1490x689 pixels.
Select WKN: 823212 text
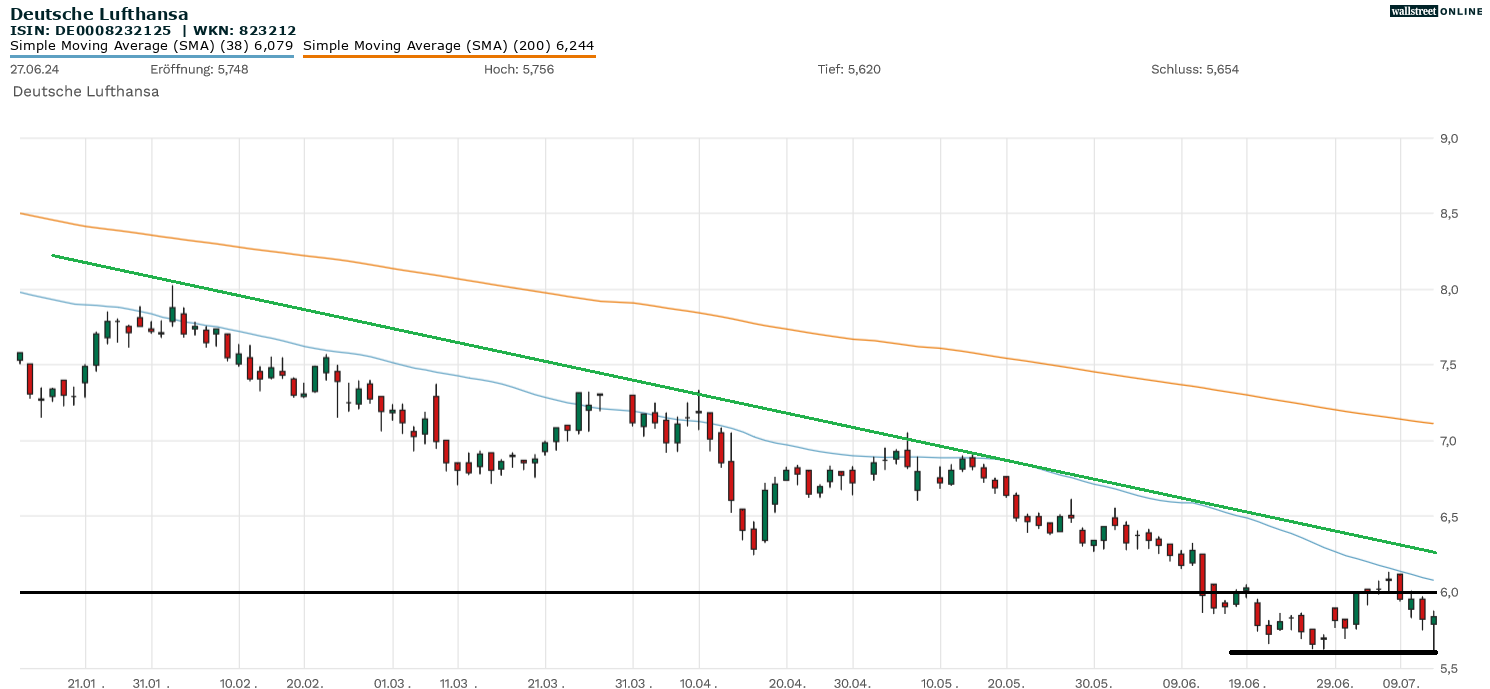(245, 31)
